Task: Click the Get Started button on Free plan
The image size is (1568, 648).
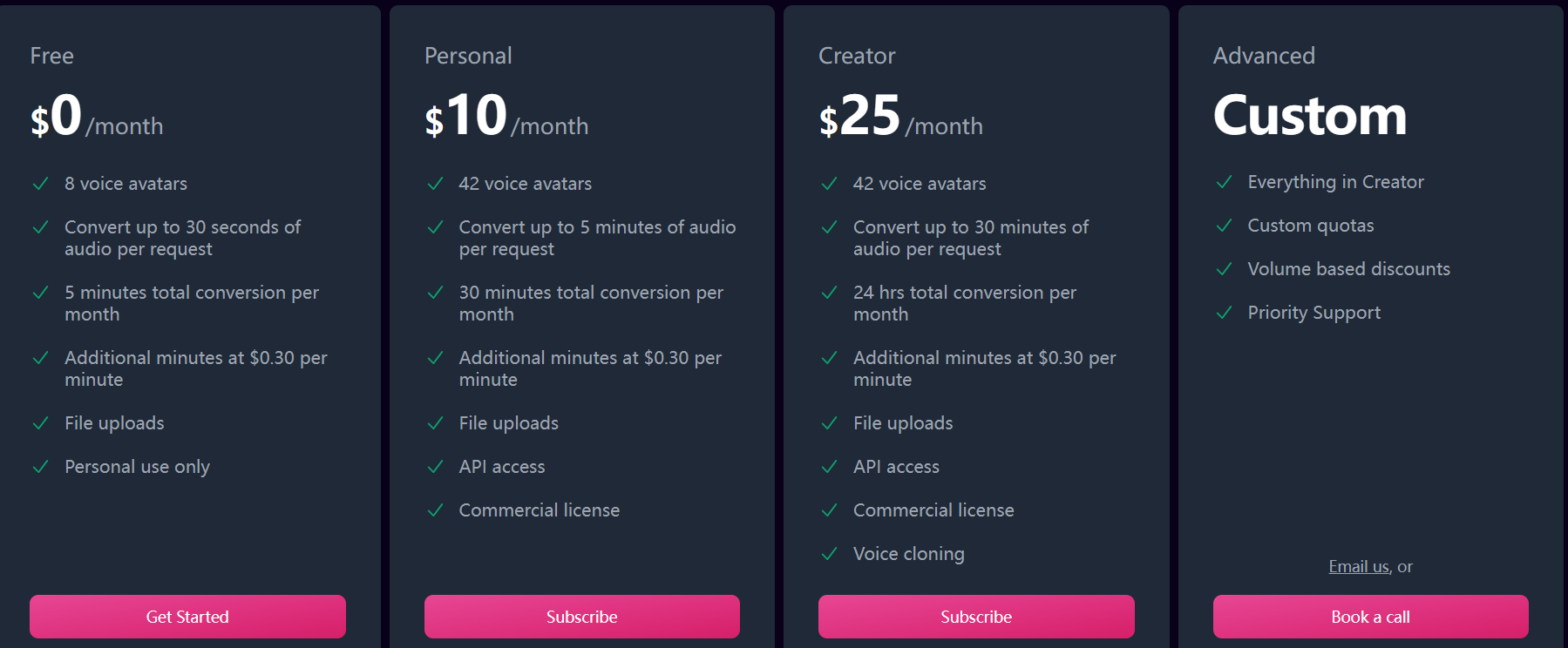Action: coord(187,617)
